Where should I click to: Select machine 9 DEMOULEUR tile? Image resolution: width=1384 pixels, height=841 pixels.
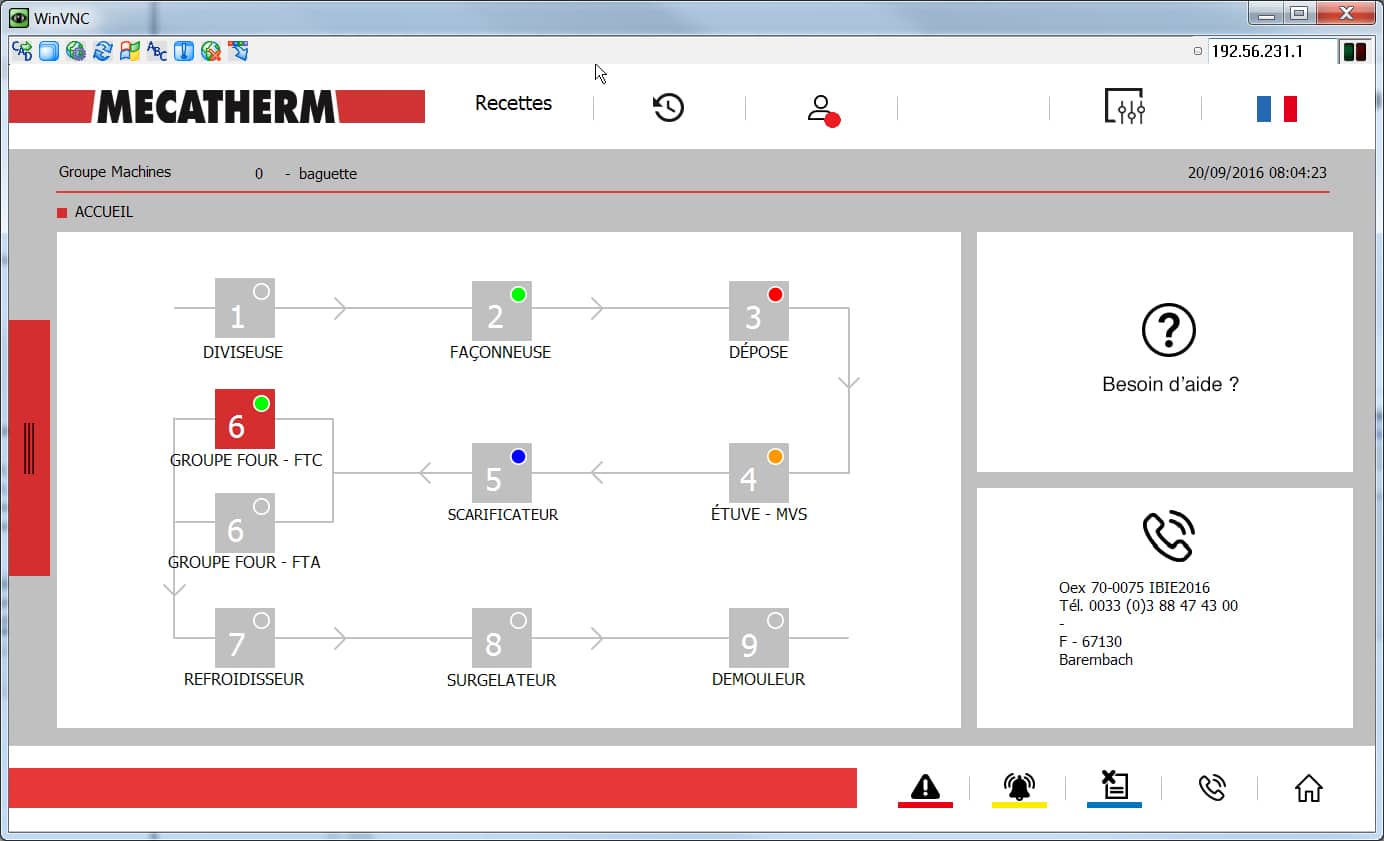coord(759,638)
